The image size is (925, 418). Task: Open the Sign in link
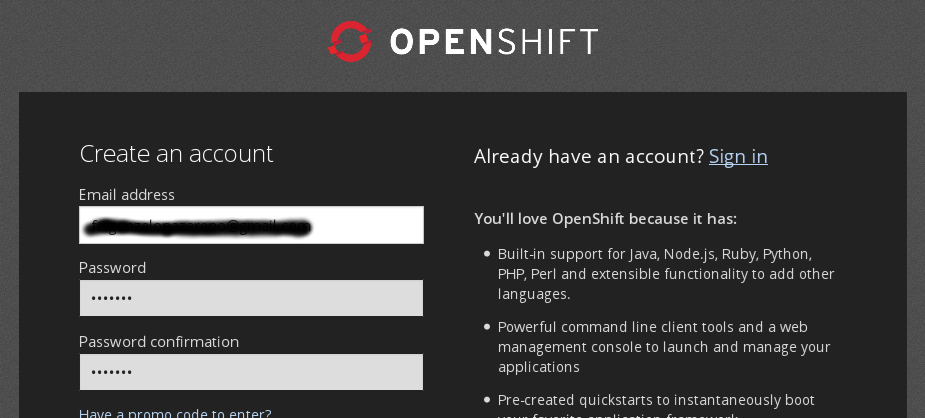[x=738, y=156]
